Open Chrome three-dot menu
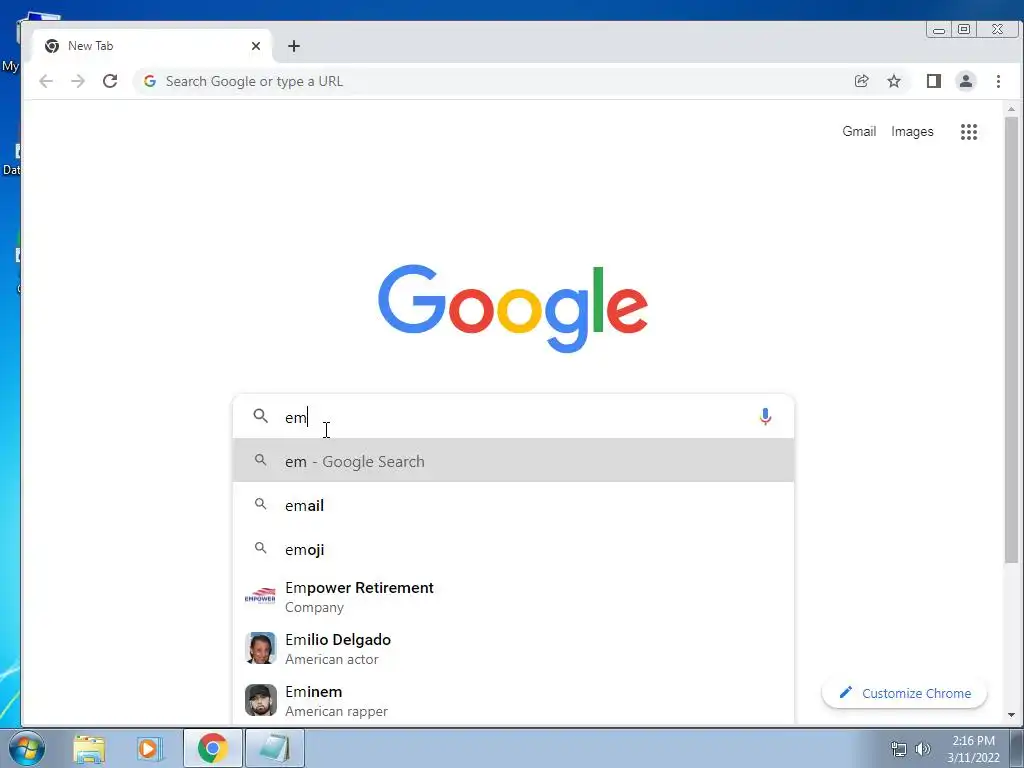Viewport: 1024px width, 768px height. pos(999,81)
